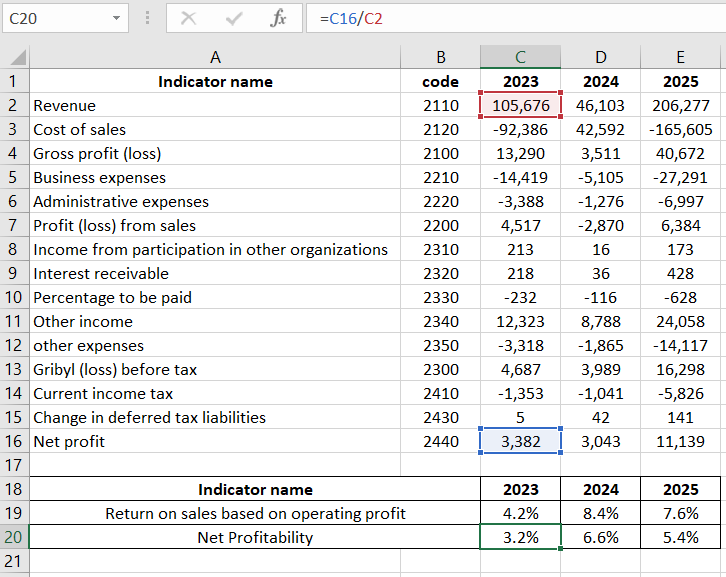Image resolution: width=726 pixels, height=577 pixels.
Task: Select row 1 header
Action: (x=14, y=81)
